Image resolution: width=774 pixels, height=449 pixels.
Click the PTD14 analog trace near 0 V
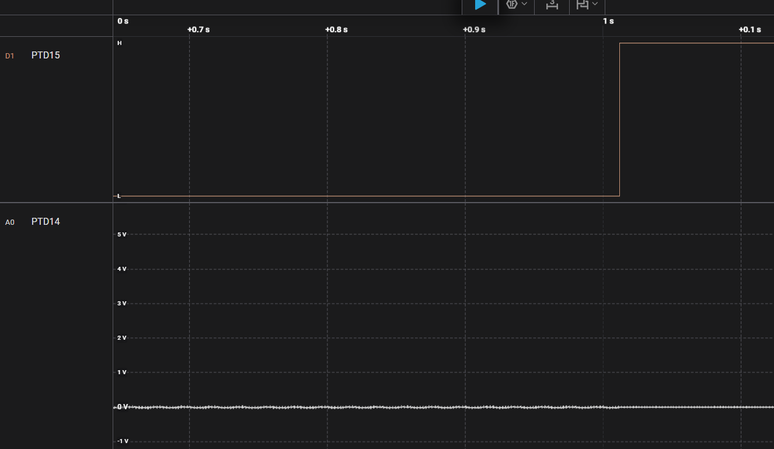coord(444,407)
